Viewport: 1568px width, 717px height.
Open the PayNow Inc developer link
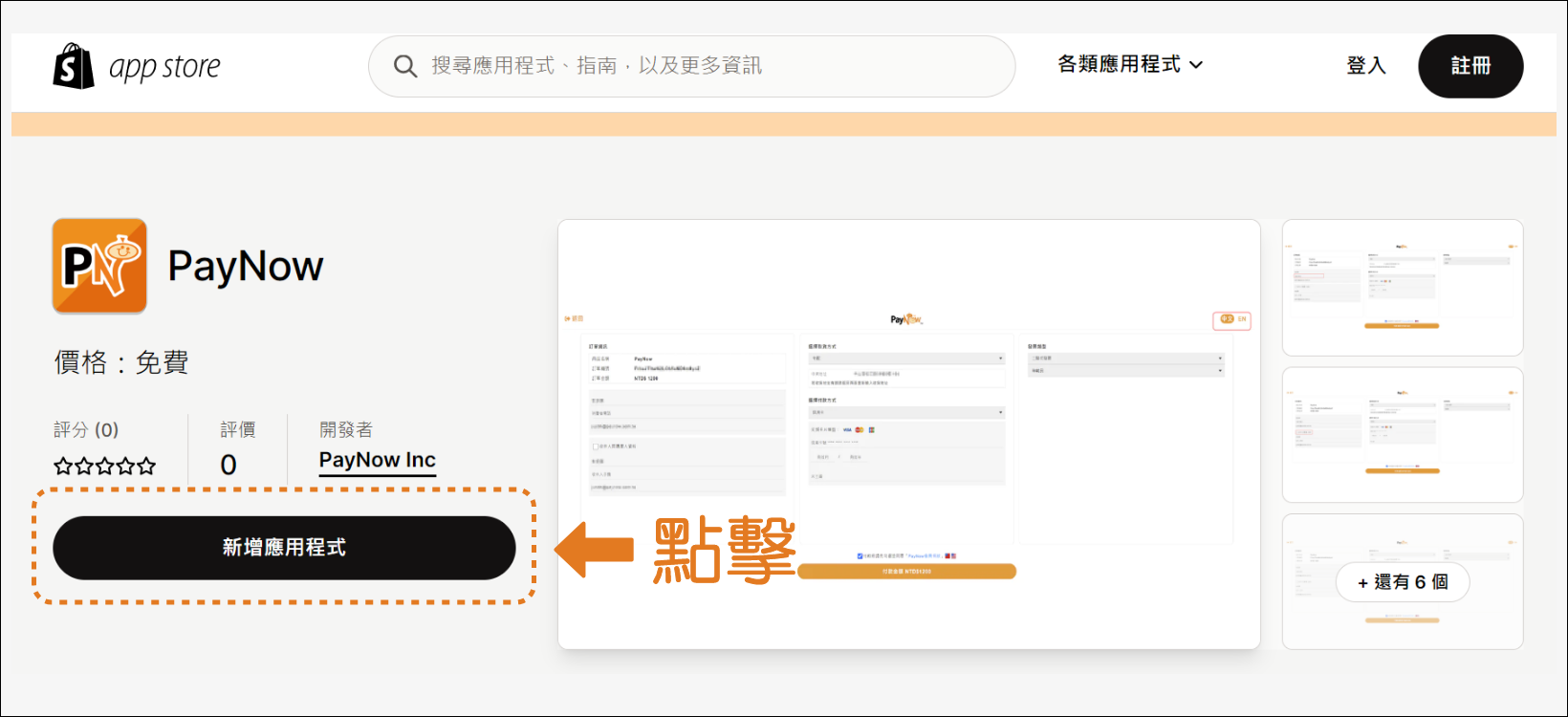378,461
